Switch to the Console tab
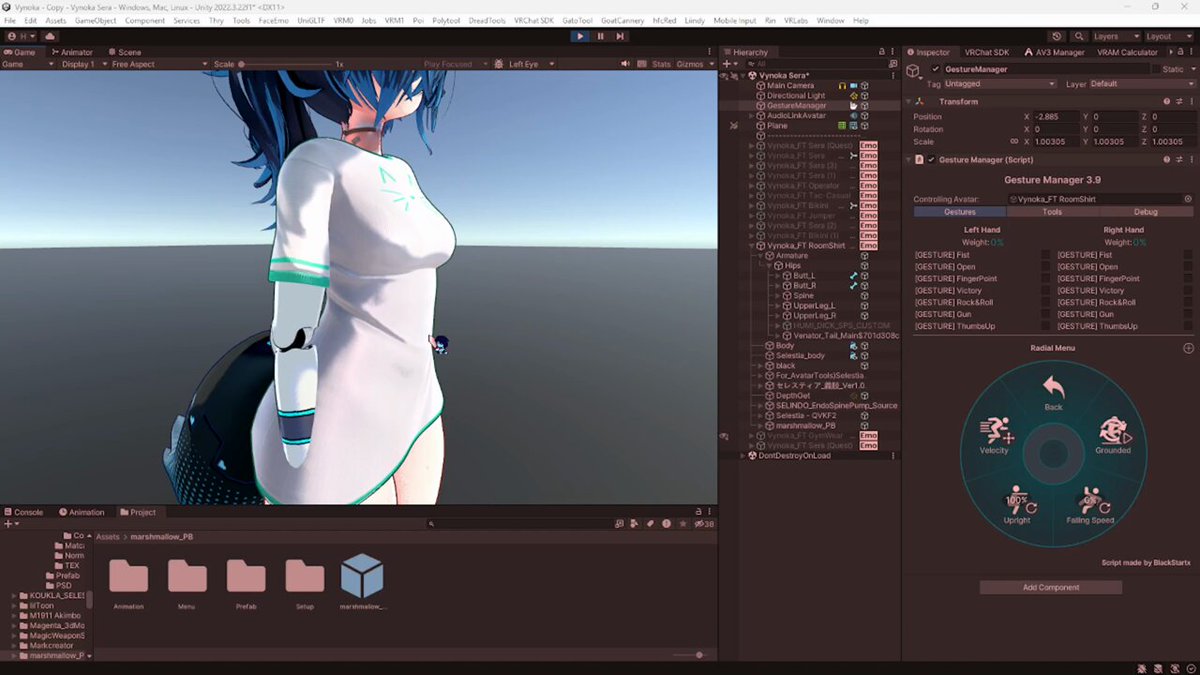Viewport: 1200px width, 675px height. tap(24, 512)
